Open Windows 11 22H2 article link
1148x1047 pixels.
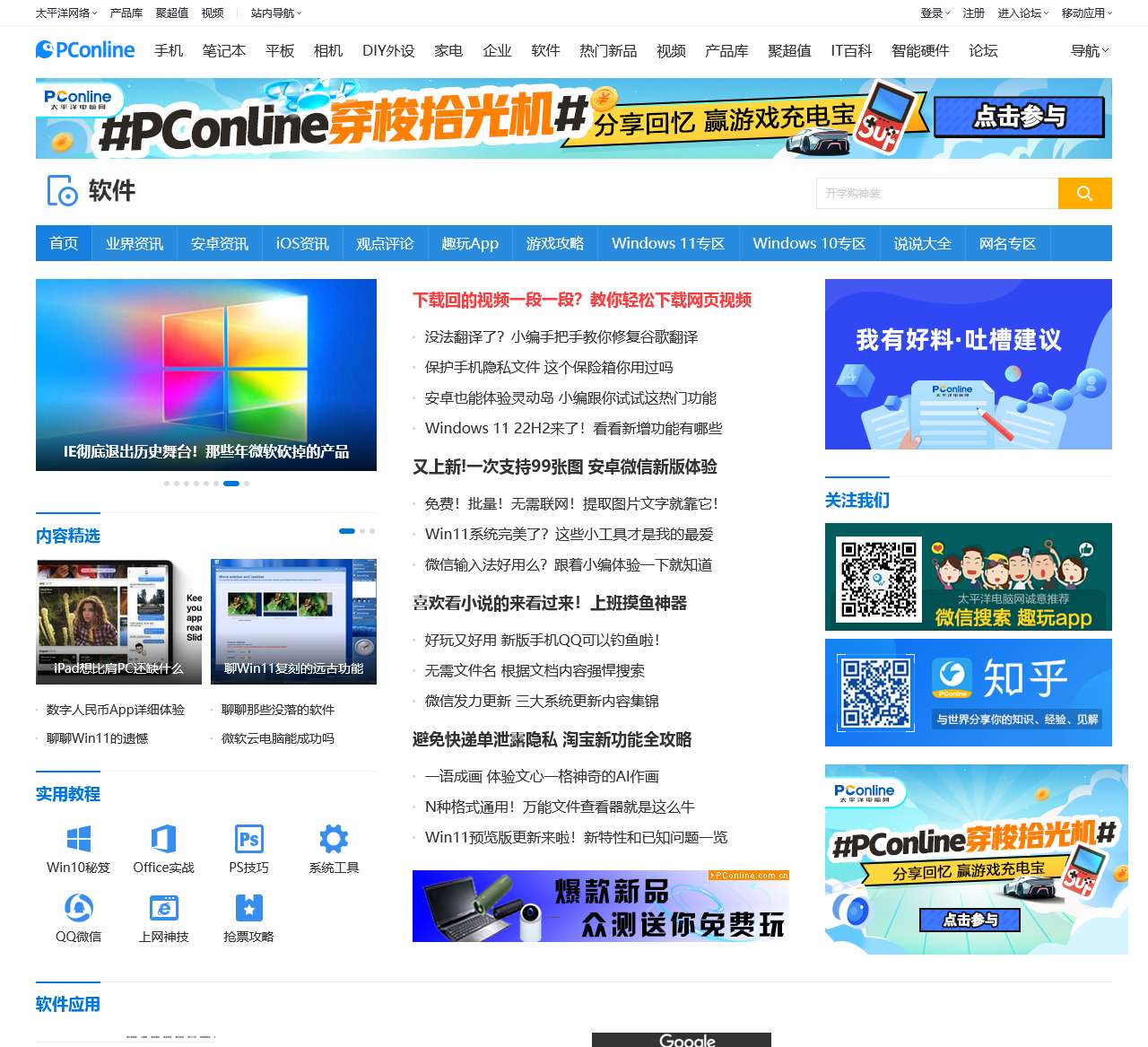[573, 428]
